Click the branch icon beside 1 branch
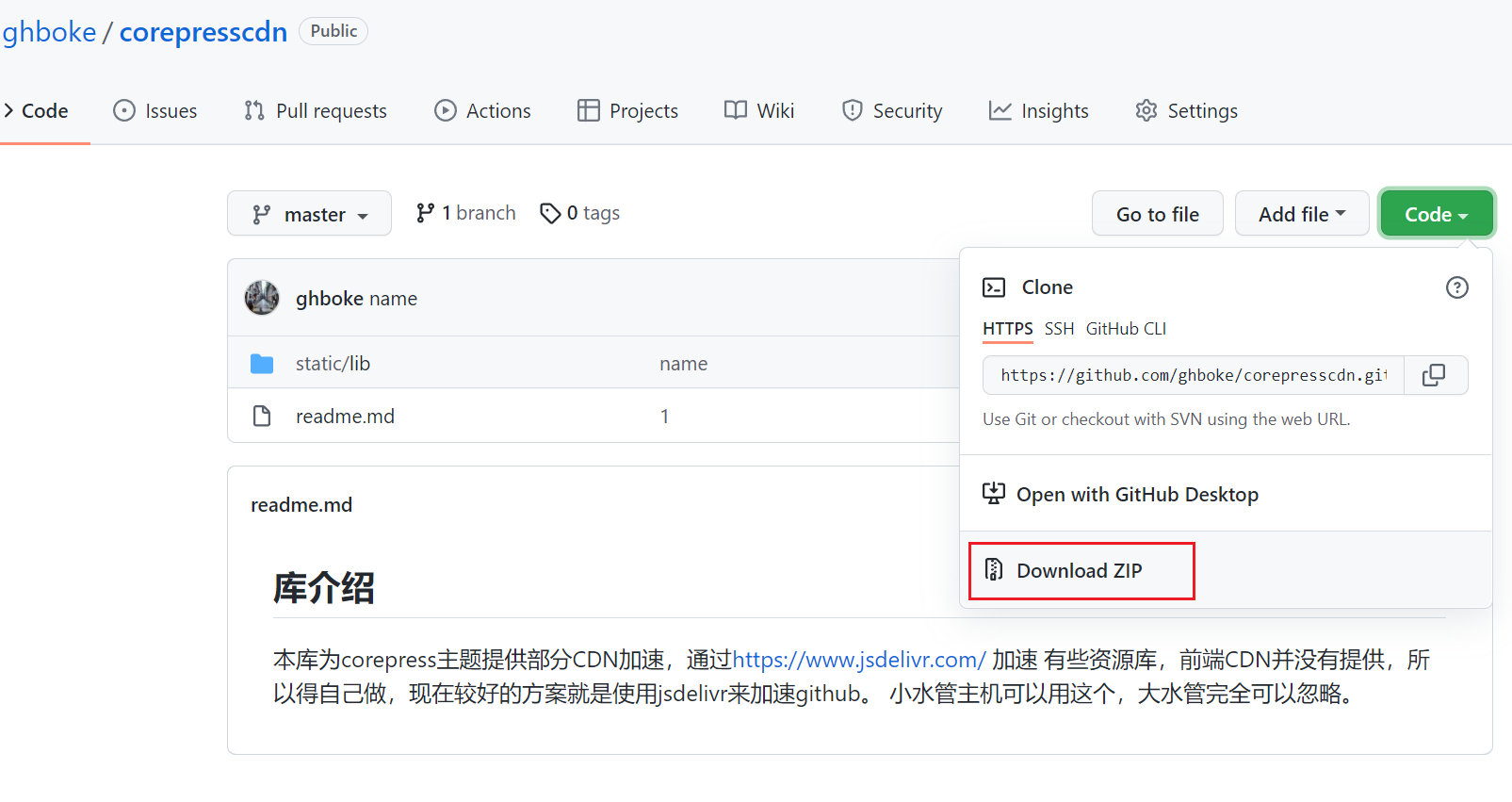This screenshot has width=1512, height=802. pyautogui.click(x=425, y=213)
